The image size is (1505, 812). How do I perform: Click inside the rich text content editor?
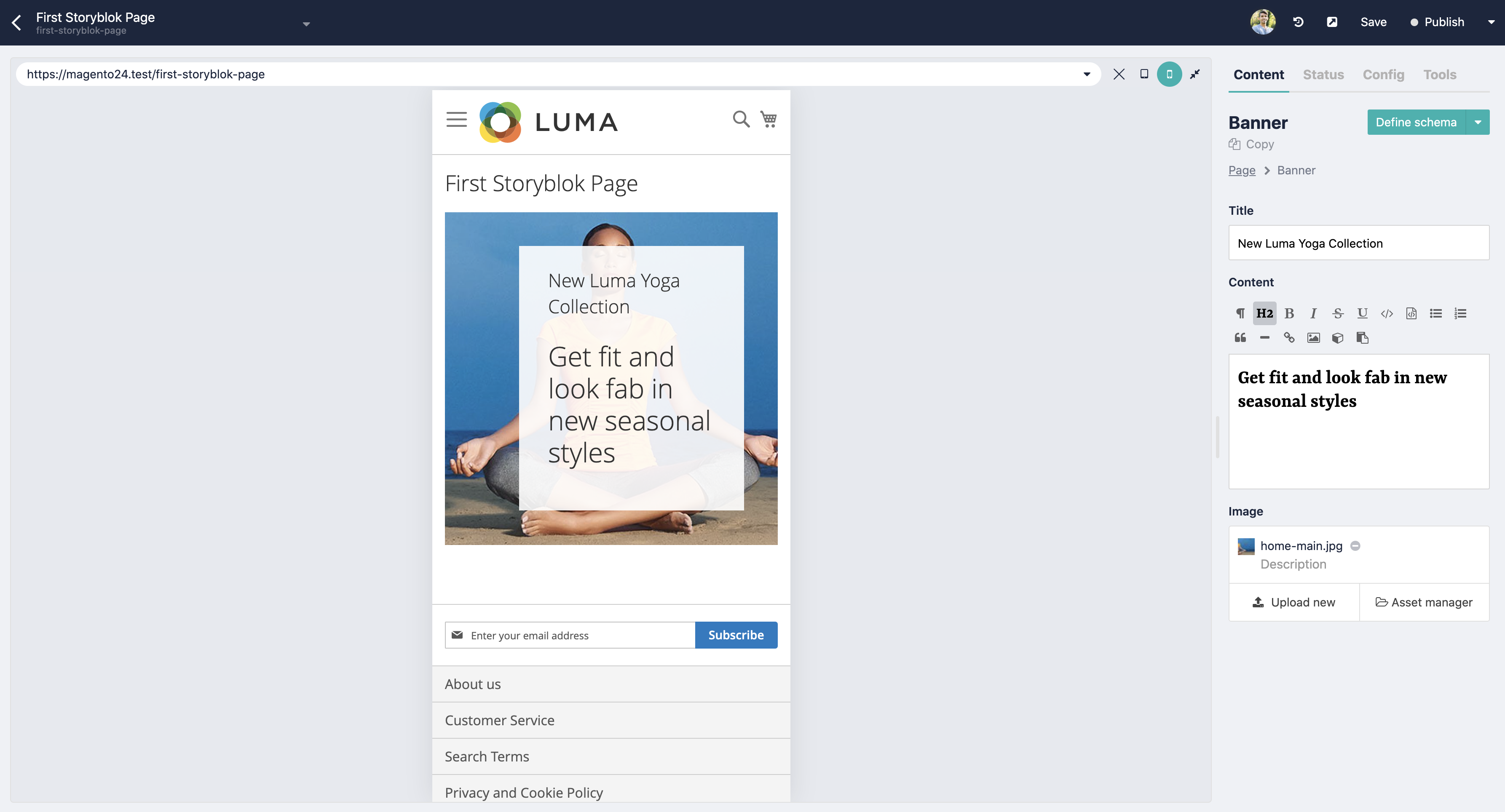1358,421
